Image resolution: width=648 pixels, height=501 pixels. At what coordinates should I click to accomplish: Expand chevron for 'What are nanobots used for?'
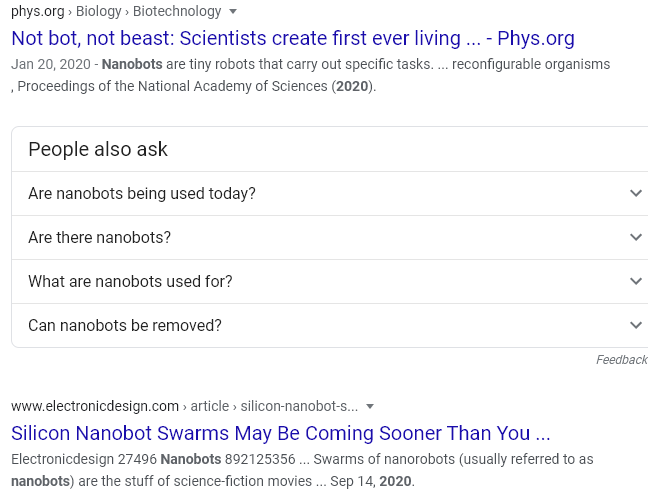click(636, 281)
